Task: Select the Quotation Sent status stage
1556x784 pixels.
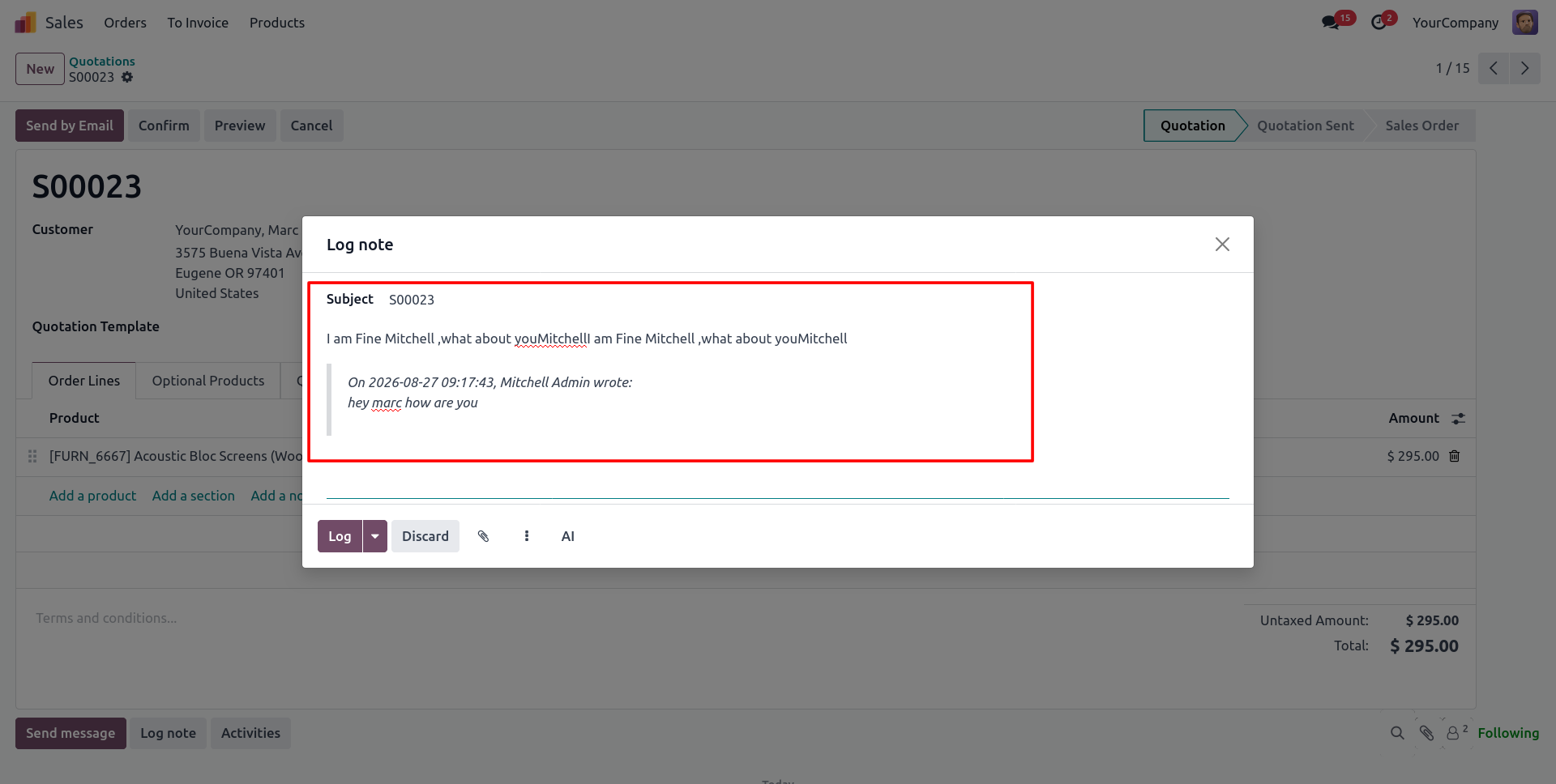Action: 1305,126
